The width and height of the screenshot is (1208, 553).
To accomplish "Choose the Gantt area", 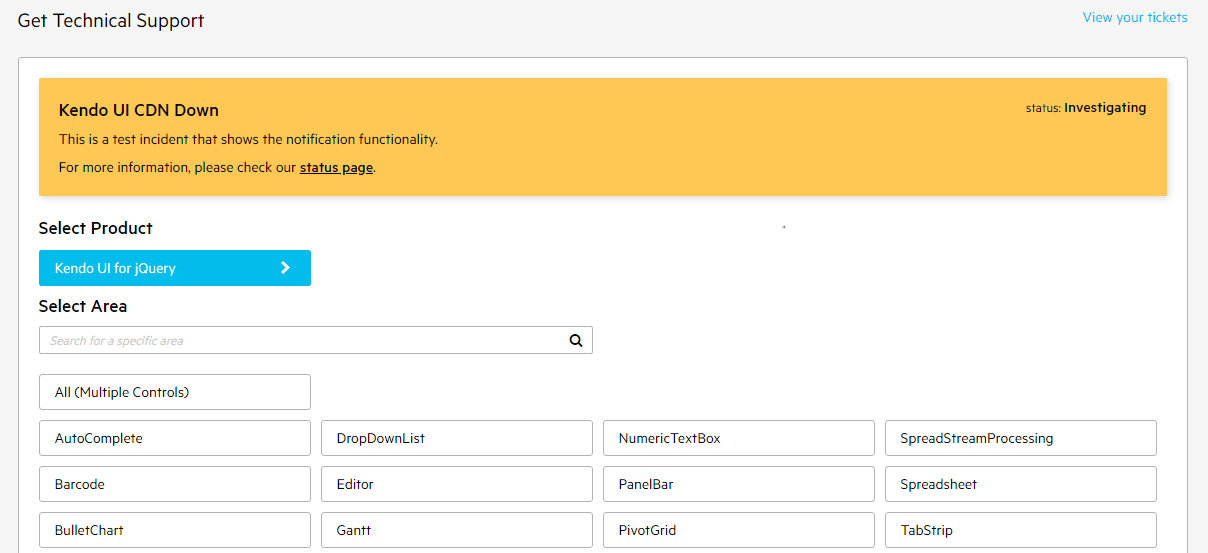I will (457, 530).
